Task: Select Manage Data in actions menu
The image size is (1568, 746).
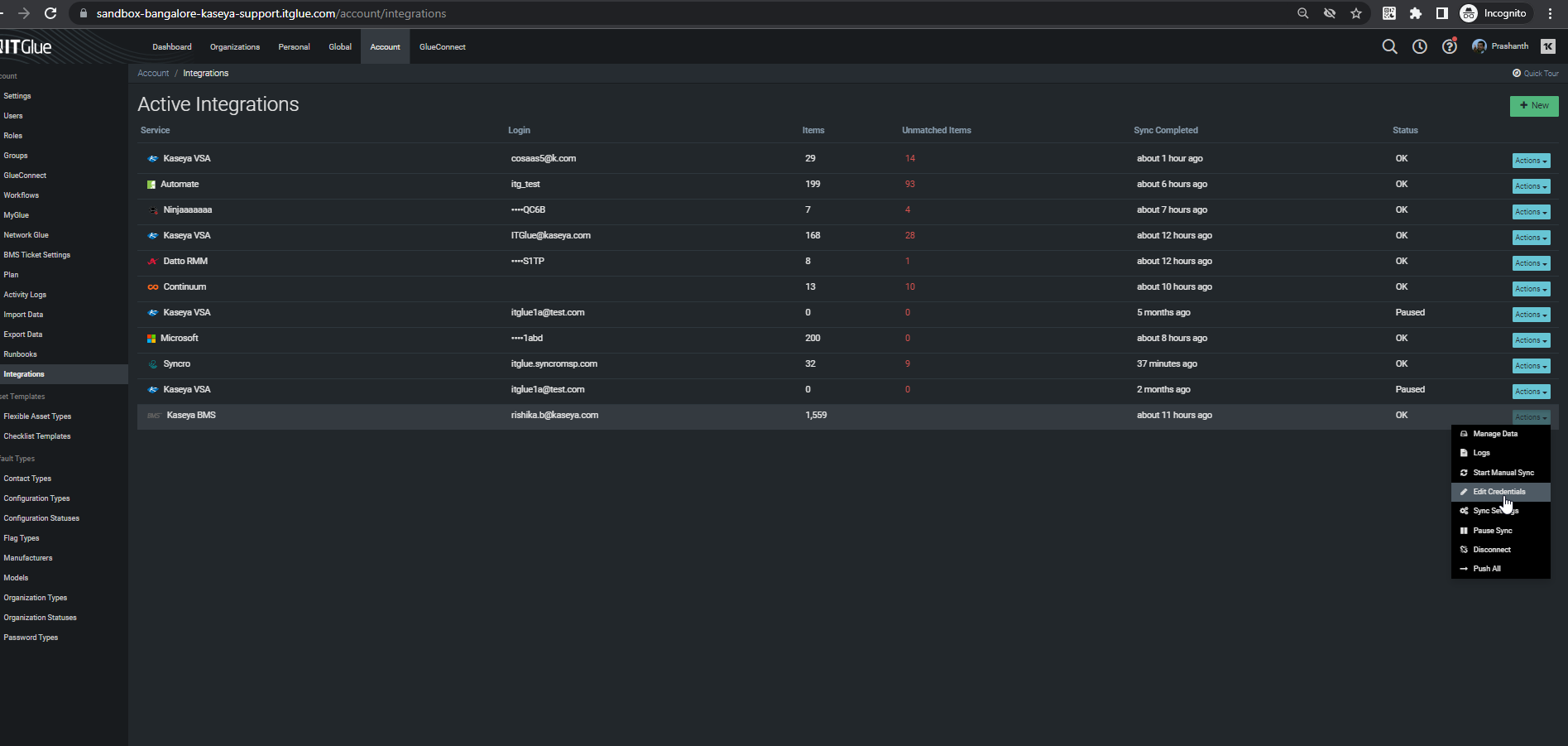Action: coord(1500,434)
